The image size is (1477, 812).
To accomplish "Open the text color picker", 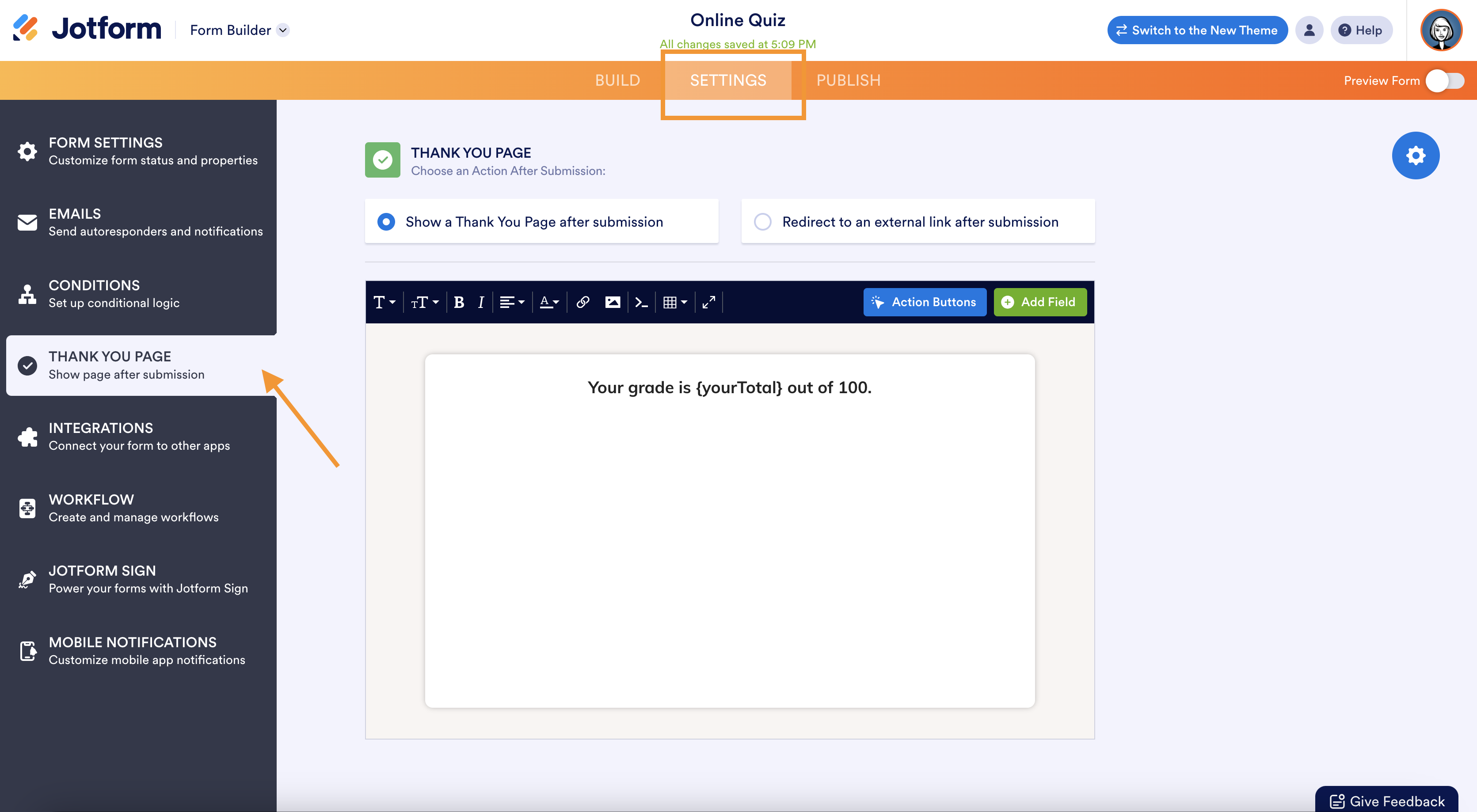I will [549, 302].
